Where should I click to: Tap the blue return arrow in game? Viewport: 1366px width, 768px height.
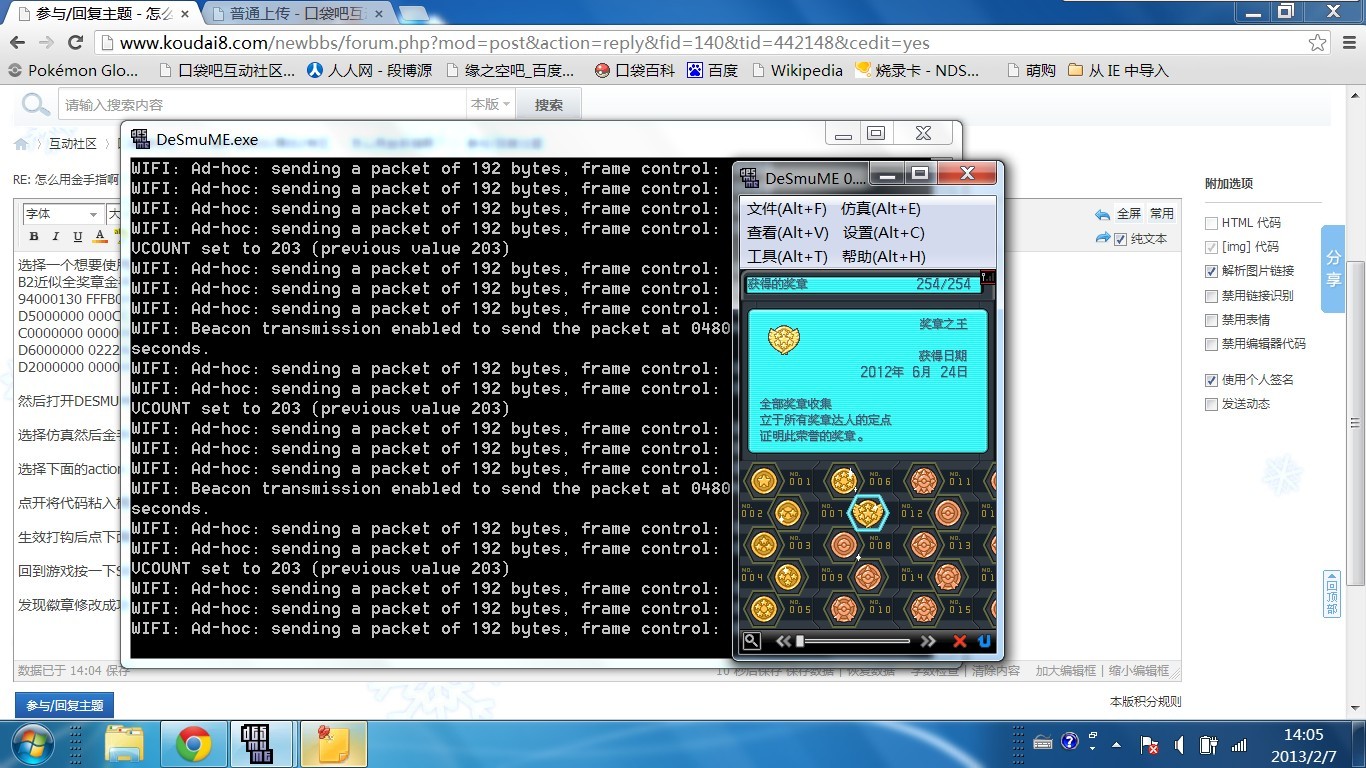[x=984, y=641]
